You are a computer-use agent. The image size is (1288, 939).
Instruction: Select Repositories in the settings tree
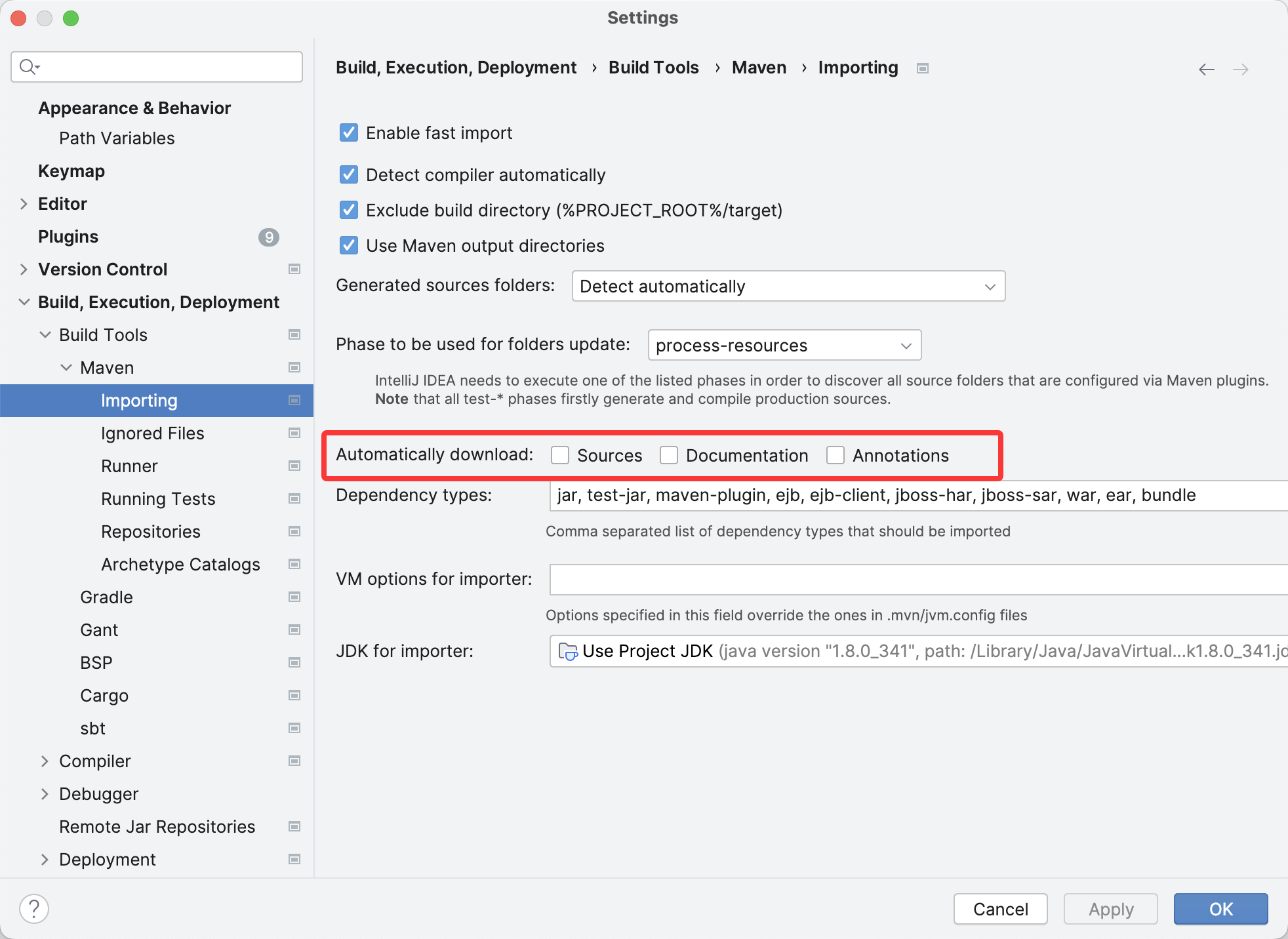tap(151, 532)
